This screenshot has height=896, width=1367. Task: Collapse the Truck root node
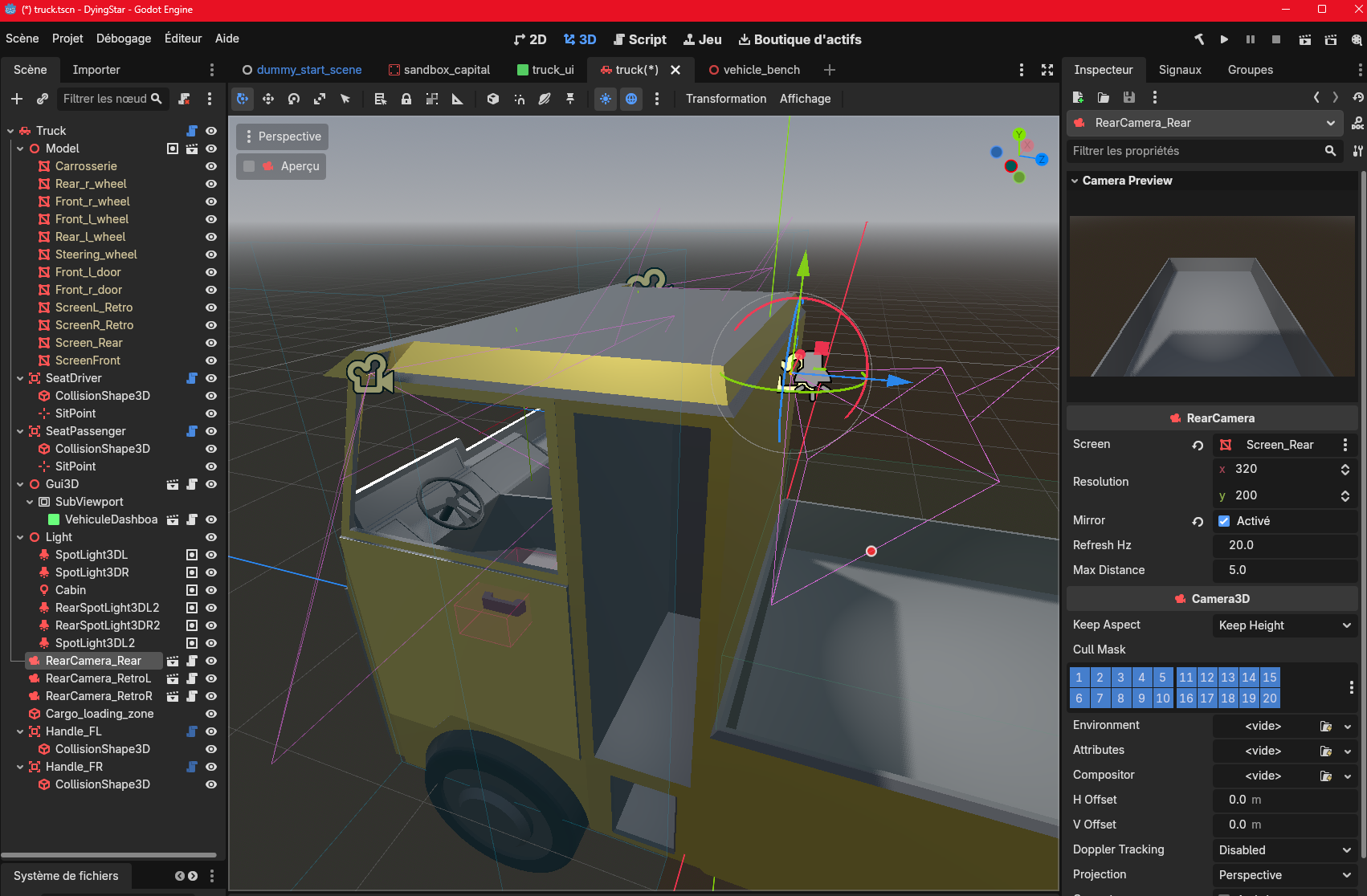click(x=10, y=131)
